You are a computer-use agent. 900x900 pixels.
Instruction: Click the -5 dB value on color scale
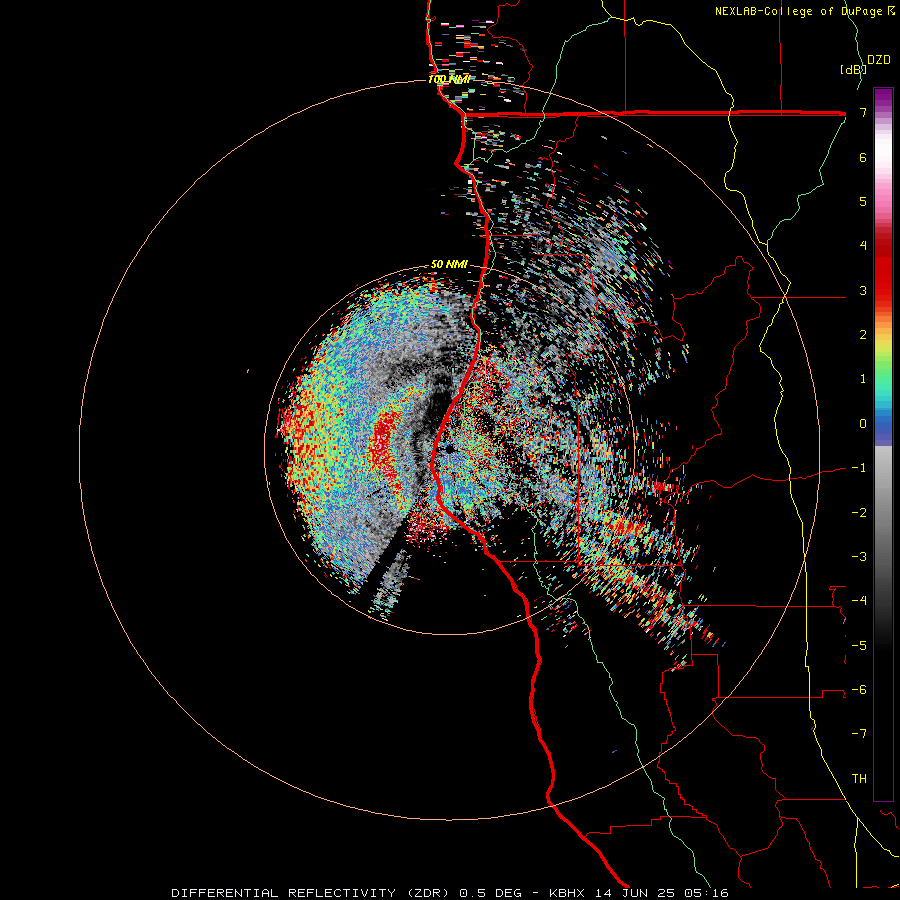[x=859, y=645]
